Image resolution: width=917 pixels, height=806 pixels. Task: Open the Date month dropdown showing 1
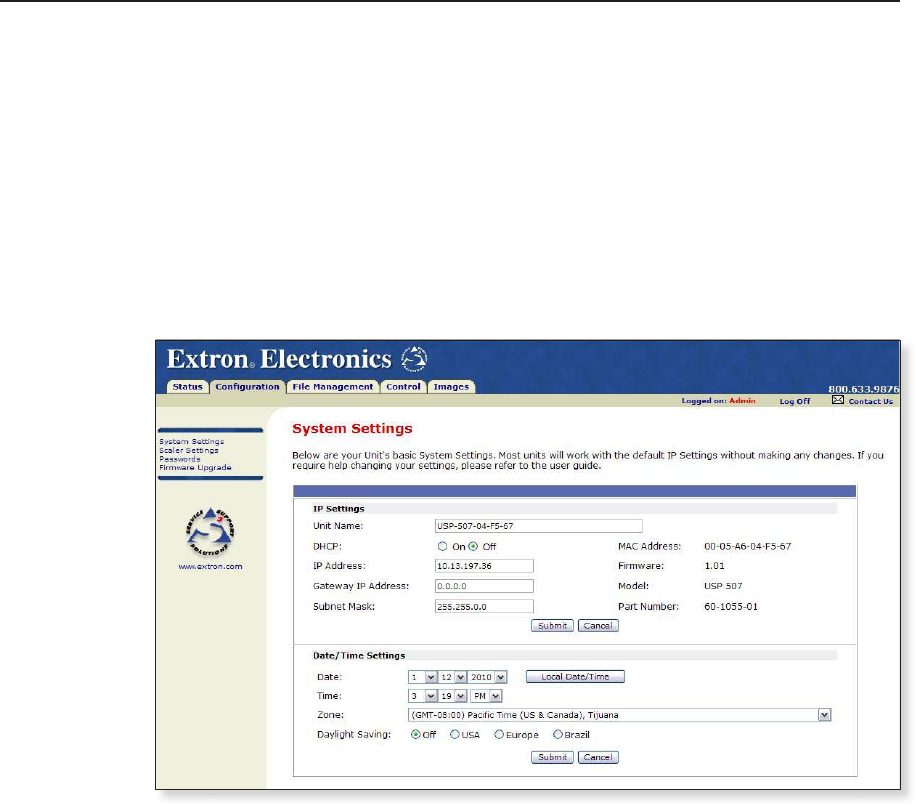[423, 677]
